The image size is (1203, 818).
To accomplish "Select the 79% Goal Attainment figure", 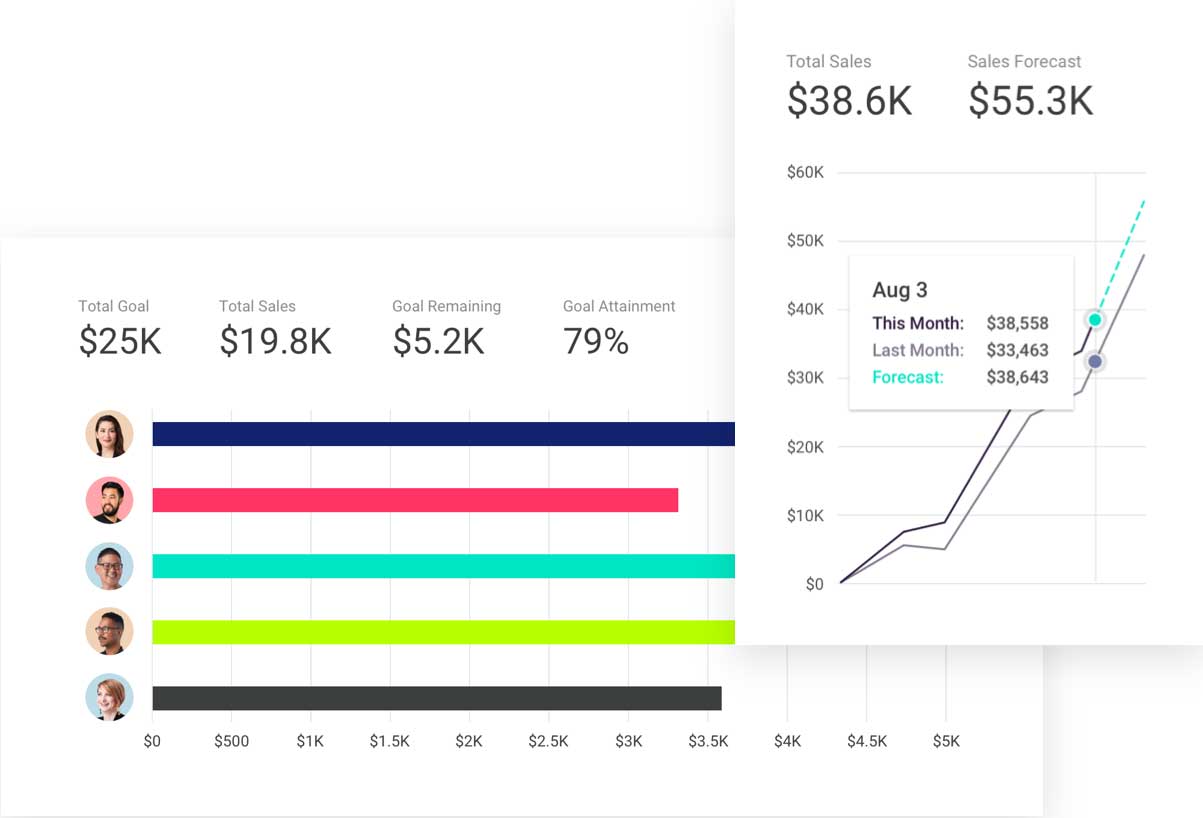I will pos(596,341).
